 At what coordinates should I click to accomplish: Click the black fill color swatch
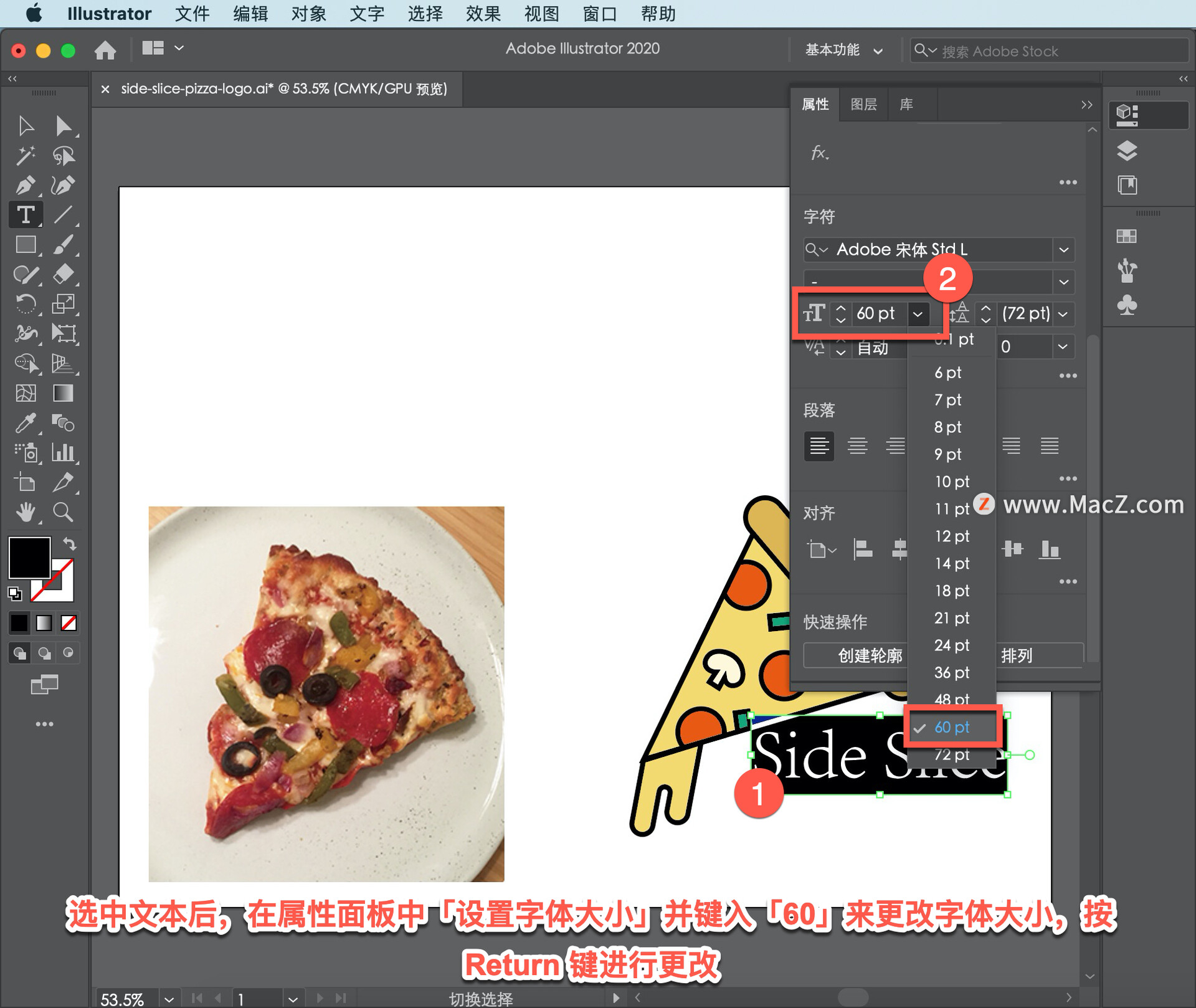point(29,558)
